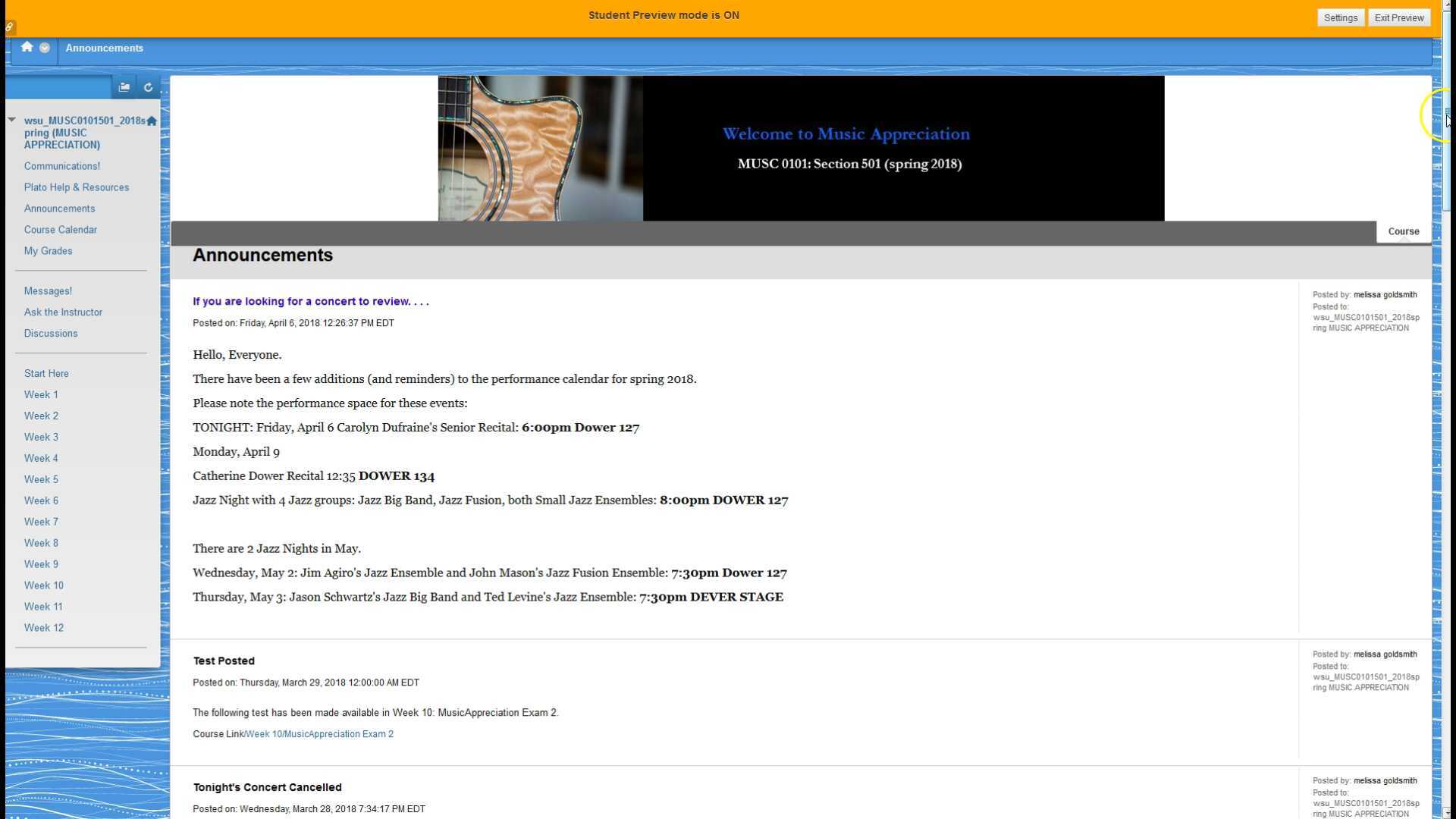Viewport: 1456px width, 819px height.
Task: Click the house icon beside course title
Action: point(152,121)
